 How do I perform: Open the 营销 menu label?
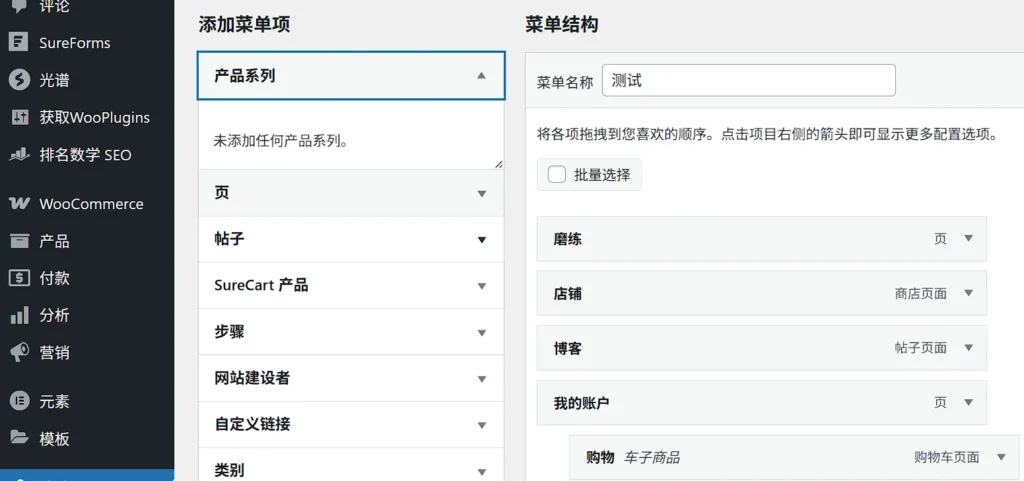tap(54, 353)
